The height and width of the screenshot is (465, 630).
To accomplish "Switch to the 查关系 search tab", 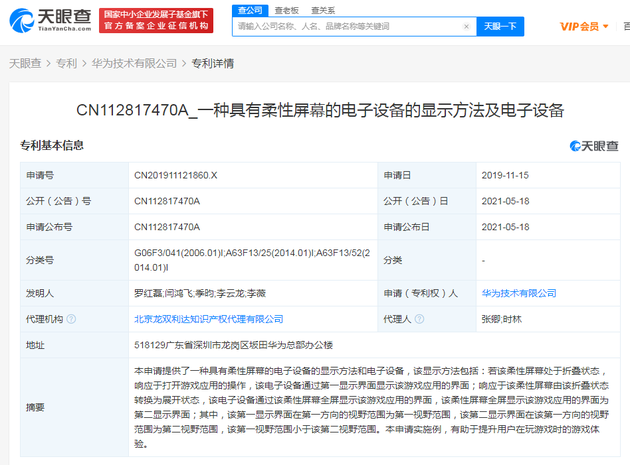I will tap(323, 9).
